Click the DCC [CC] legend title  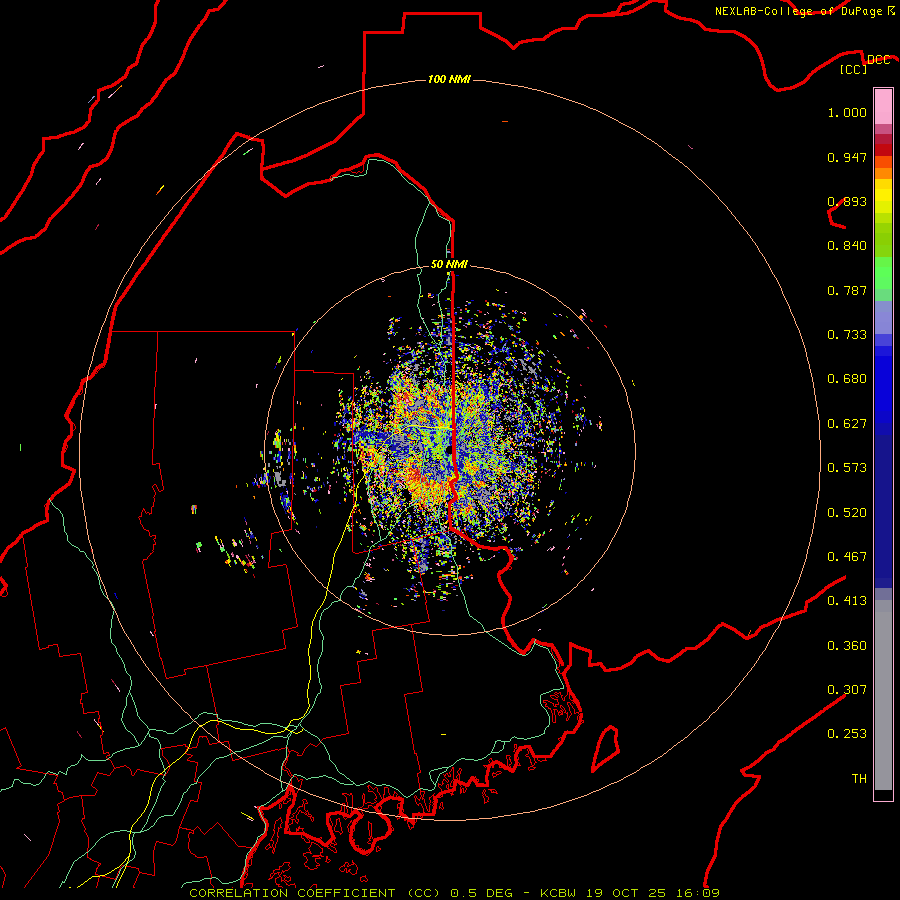point(864,64)
